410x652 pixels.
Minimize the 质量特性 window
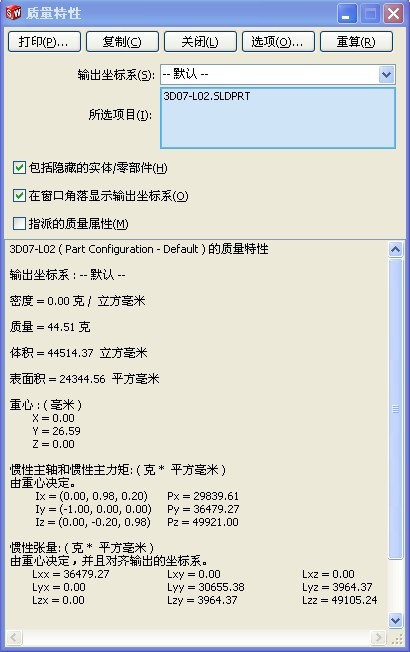point(347,14)
